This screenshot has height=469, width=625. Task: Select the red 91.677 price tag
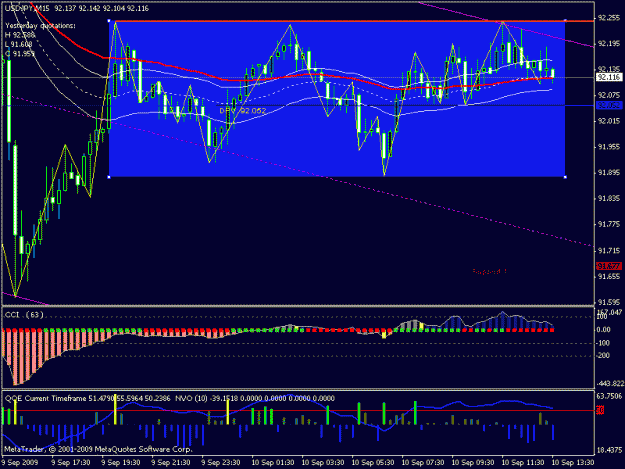[x=609, y=266]
